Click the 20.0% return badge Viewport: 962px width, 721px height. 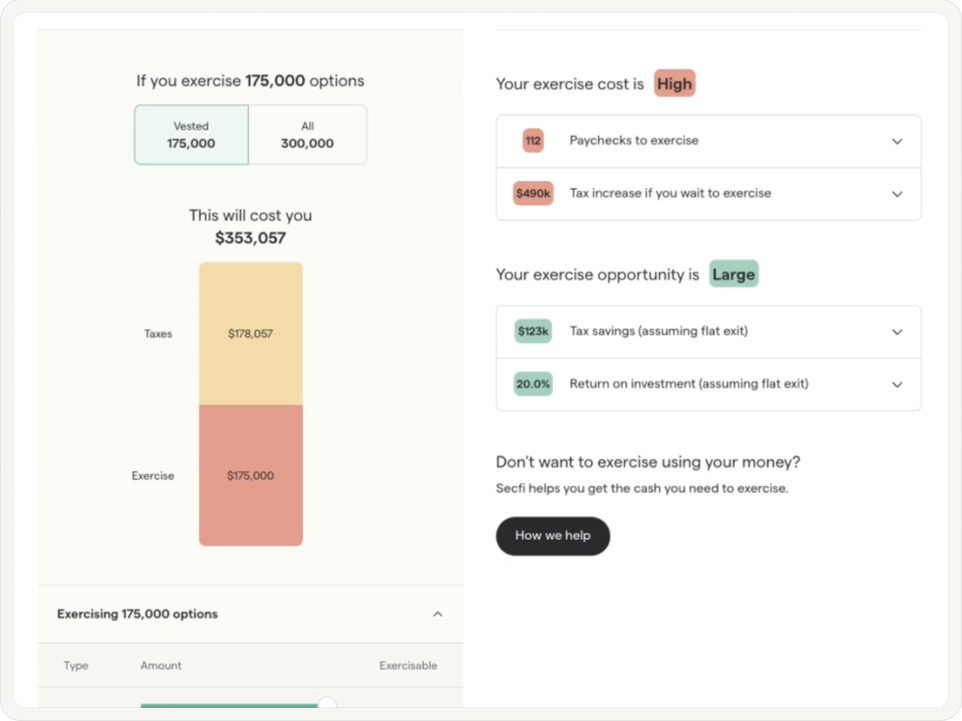pyautogui.click(x=533, y=384)
